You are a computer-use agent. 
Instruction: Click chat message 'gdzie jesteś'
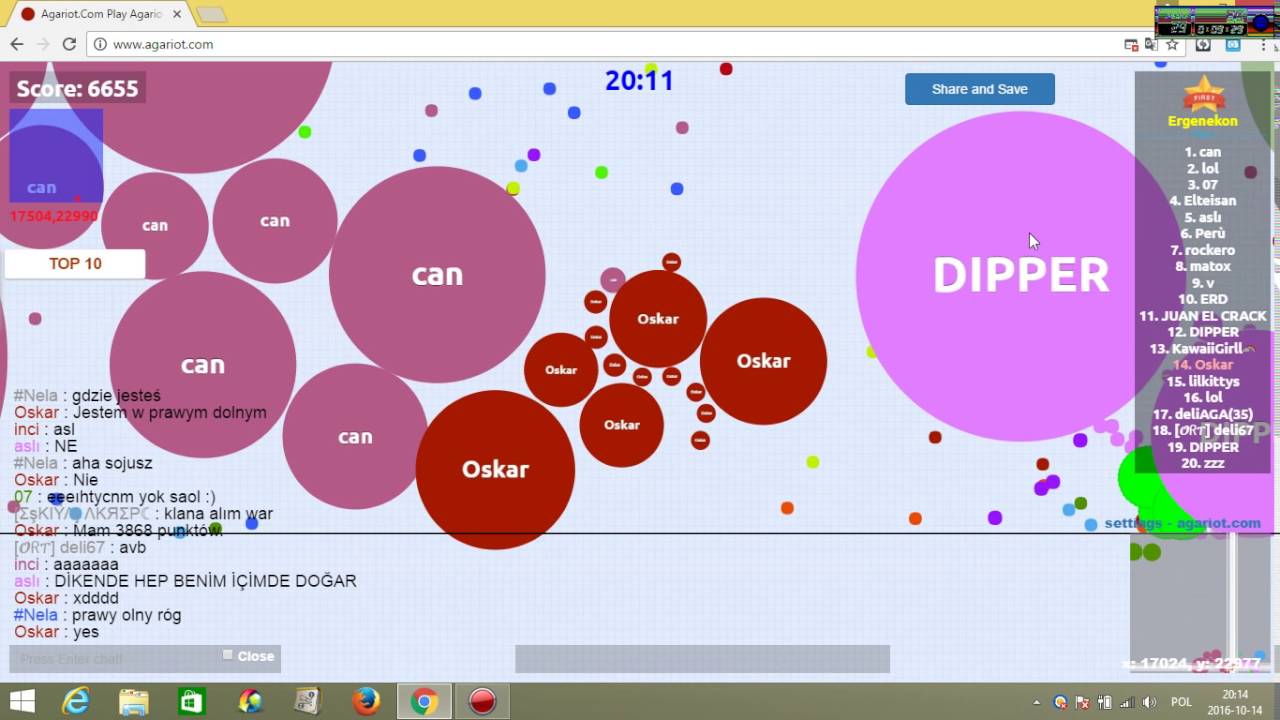coord(116,396)
